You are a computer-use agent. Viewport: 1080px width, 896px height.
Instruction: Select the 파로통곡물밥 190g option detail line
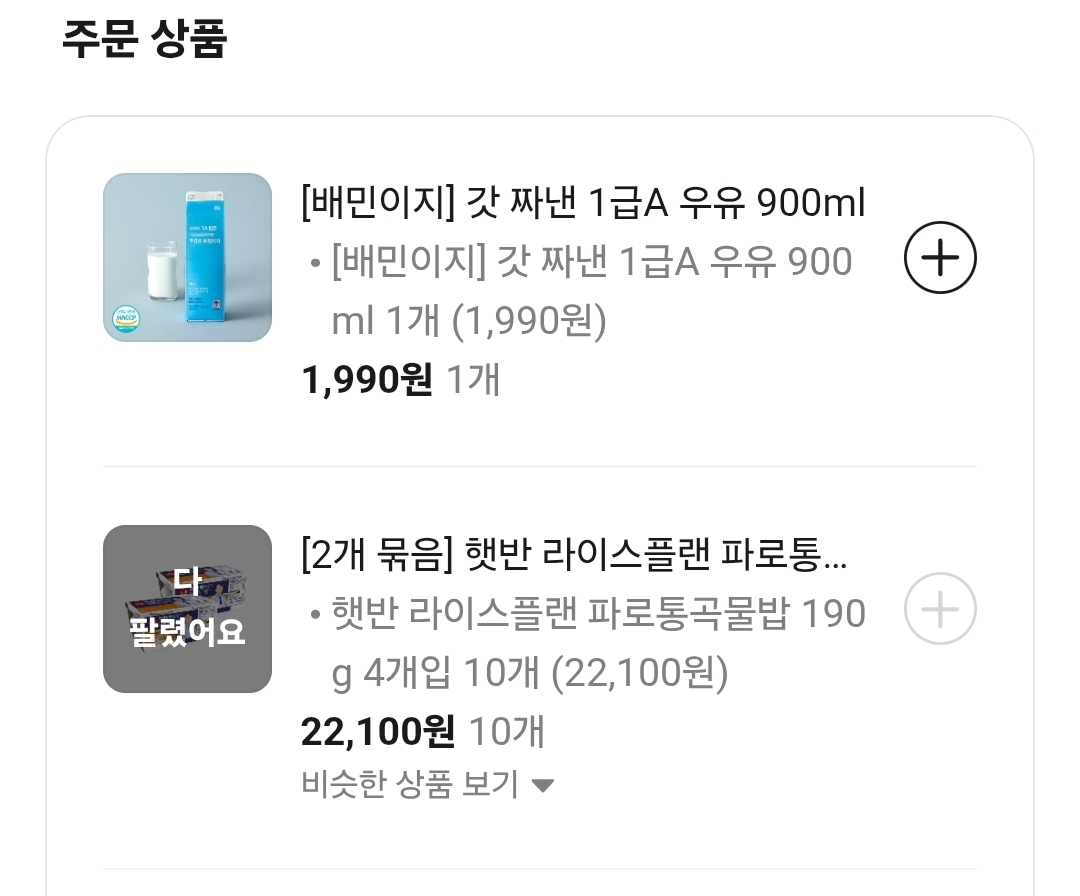click(x=588, y=643)
